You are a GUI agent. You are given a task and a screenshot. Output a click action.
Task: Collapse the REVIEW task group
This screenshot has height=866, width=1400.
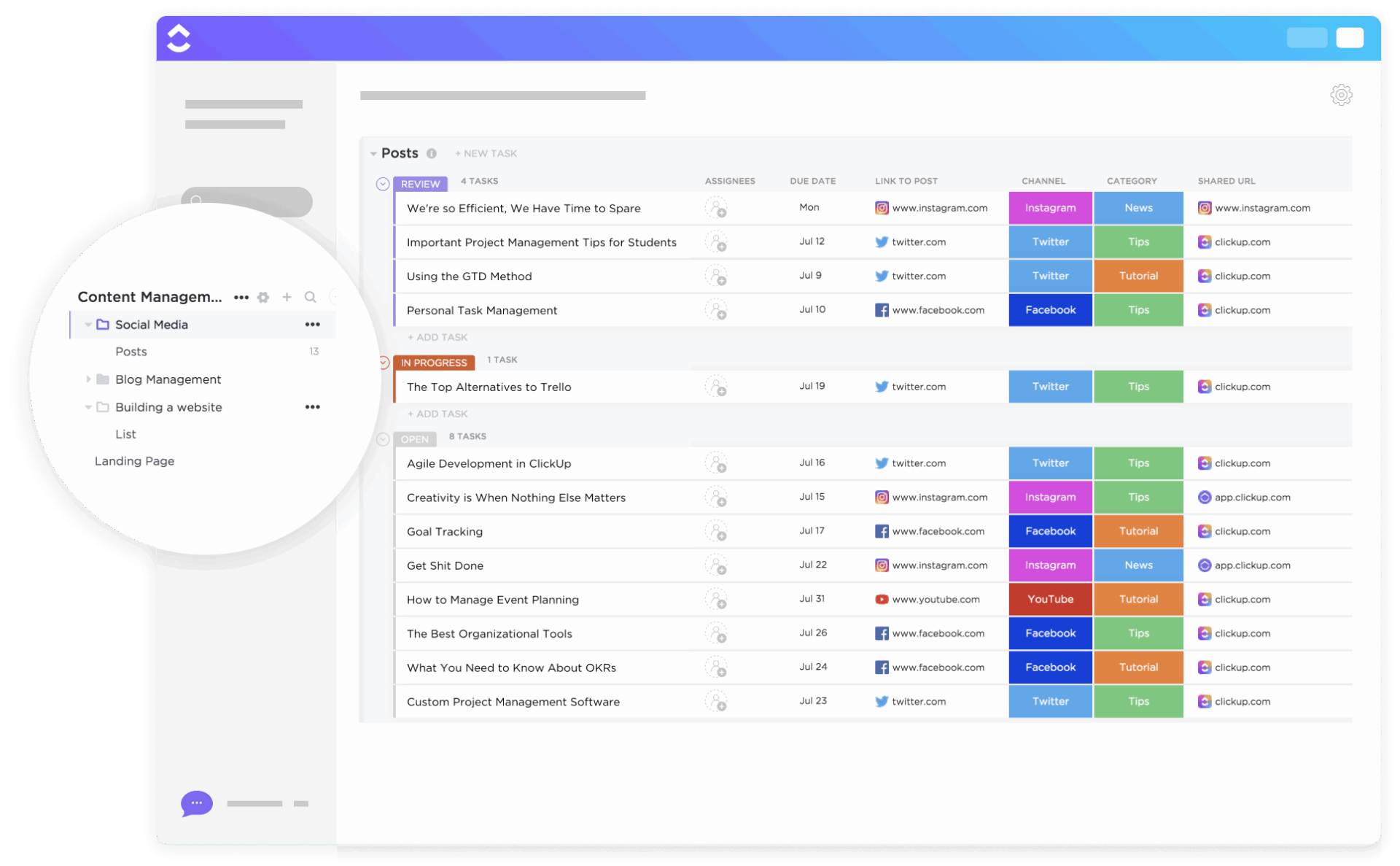point(382,184)
